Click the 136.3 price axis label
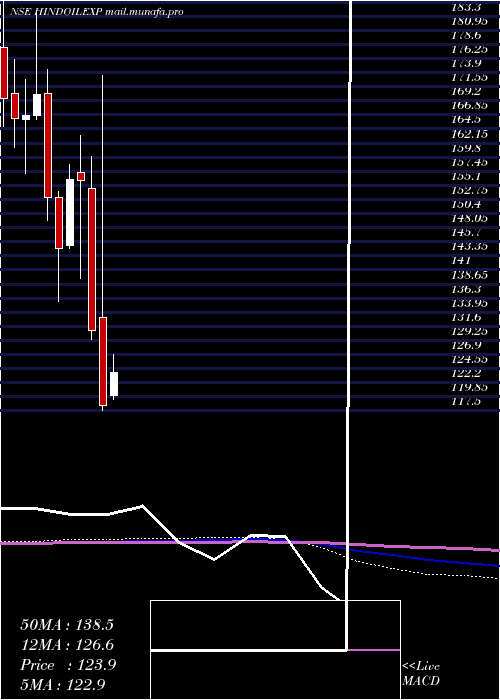 pos(466,288)
